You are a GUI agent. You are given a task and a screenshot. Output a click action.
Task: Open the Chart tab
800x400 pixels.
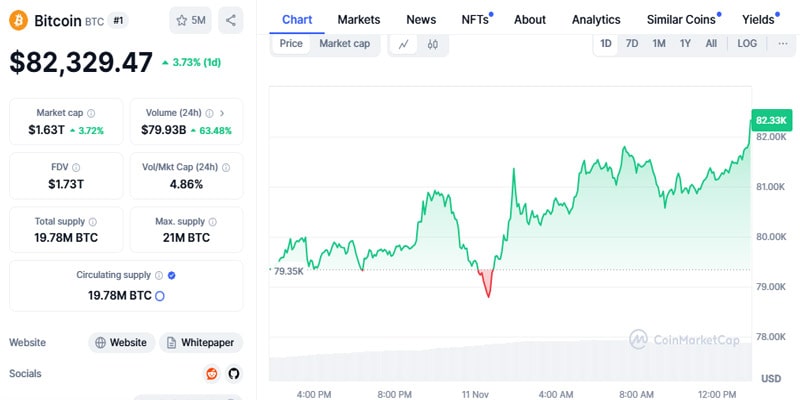pos(297,20)
